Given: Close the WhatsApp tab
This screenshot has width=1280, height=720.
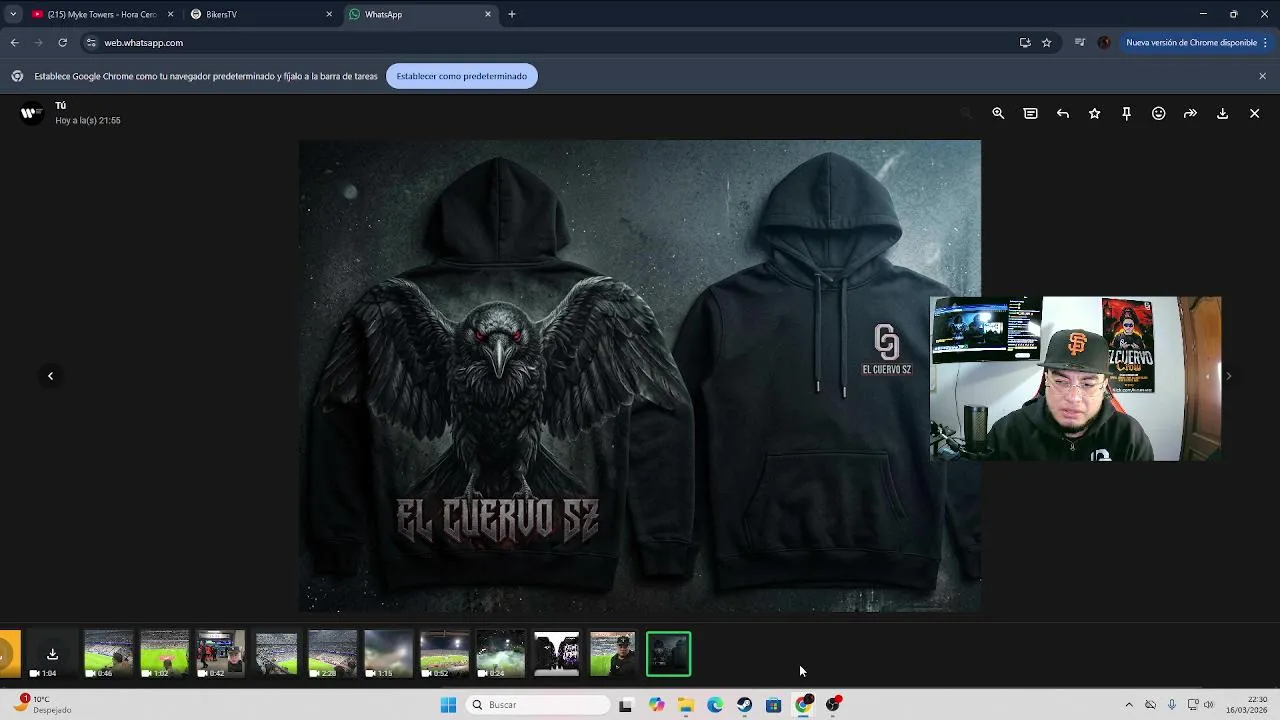Looking at the screenshot, I should point(488,14).
